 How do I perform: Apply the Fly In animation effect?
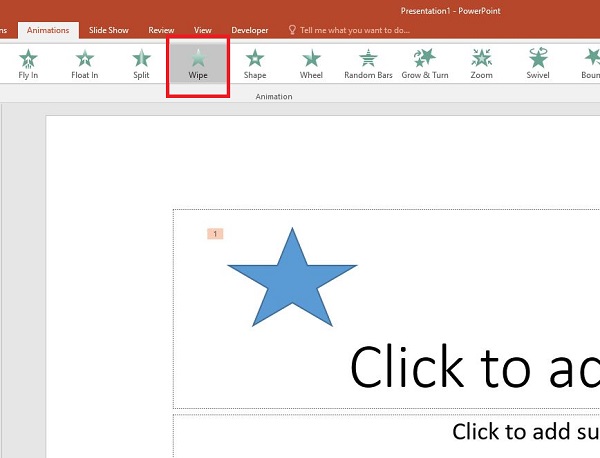coord(28,63)
